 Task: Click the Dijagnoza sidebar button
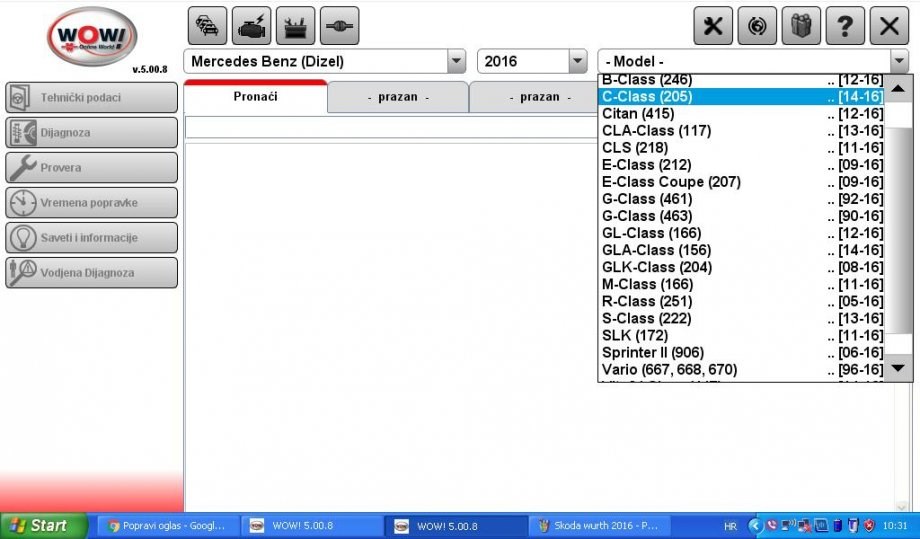92,132
